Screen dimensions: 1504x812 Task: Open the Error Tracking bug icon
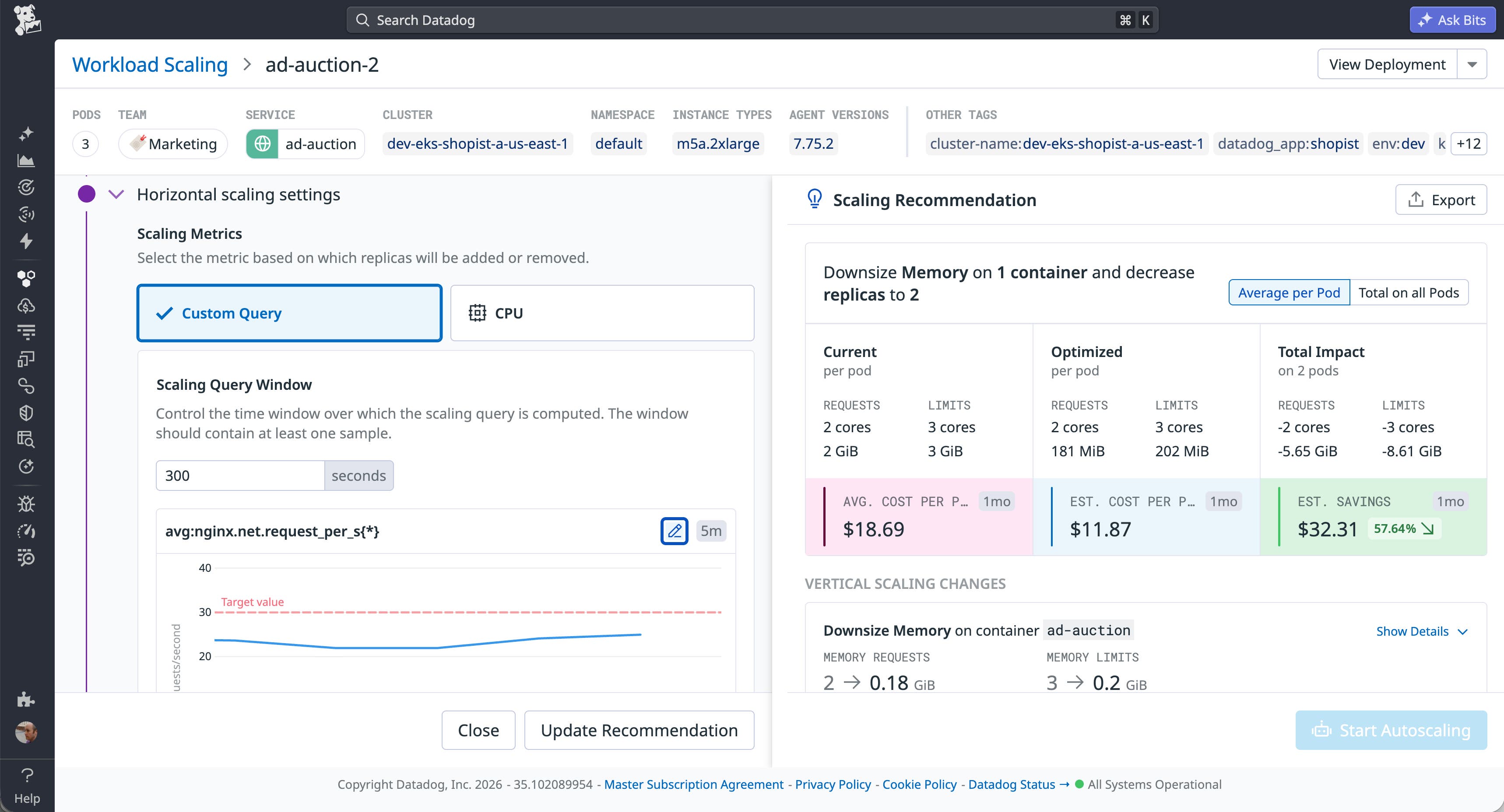click(x=26, y=503)
